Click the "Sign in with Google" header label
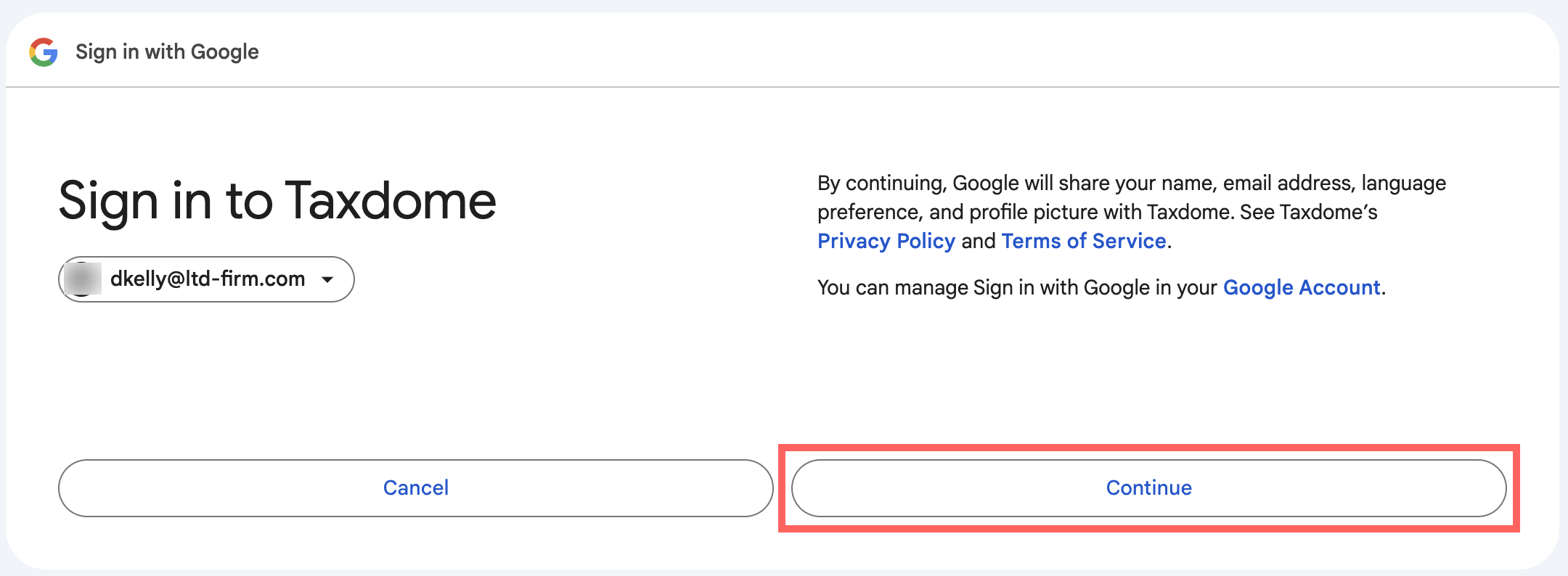1568x576 pixels. [x=167, y=52]
